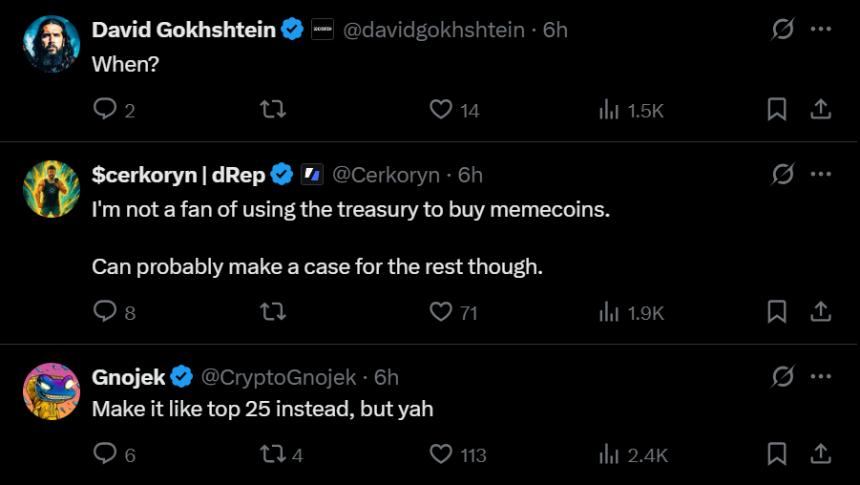This screenshot has height=485, width=860.
Task: Like David Gokhshtein's tweet
Action: click(441, 110)
